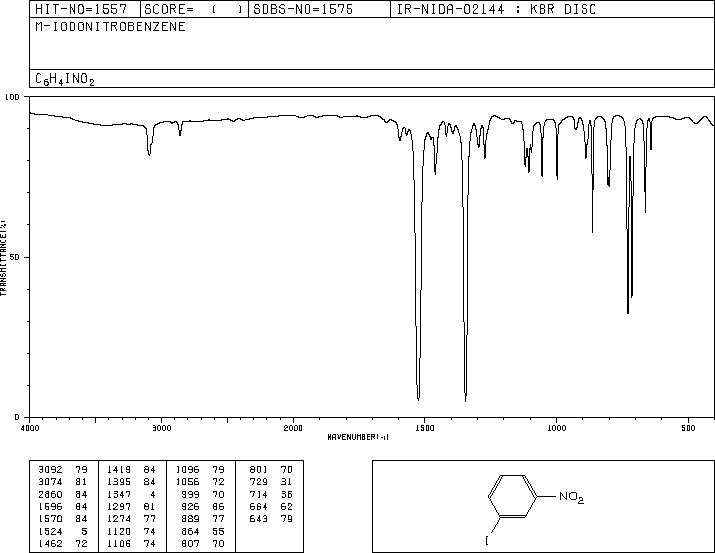
Task: Click the 500 tick label on wavenumber axis
Action: tap(689, 428)
